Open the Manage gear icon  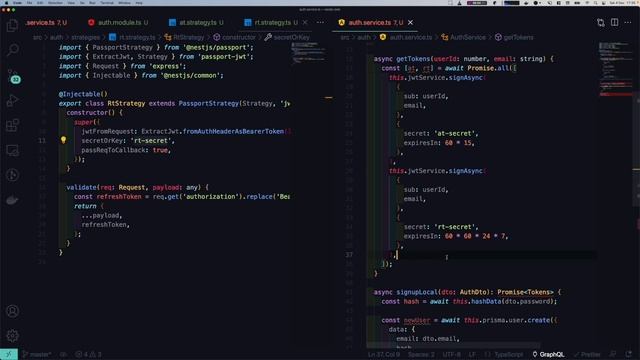(x=13, y=336)
